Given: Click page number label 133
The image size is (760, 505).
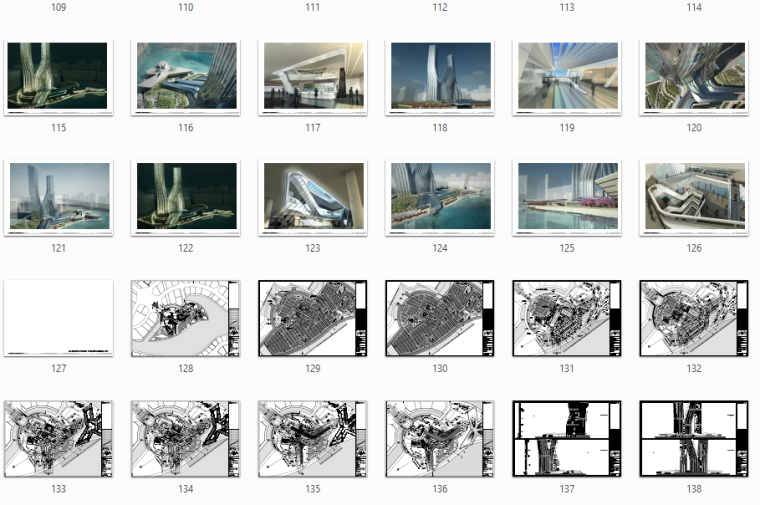Looking at the screenshot, I should coord(59,489).
